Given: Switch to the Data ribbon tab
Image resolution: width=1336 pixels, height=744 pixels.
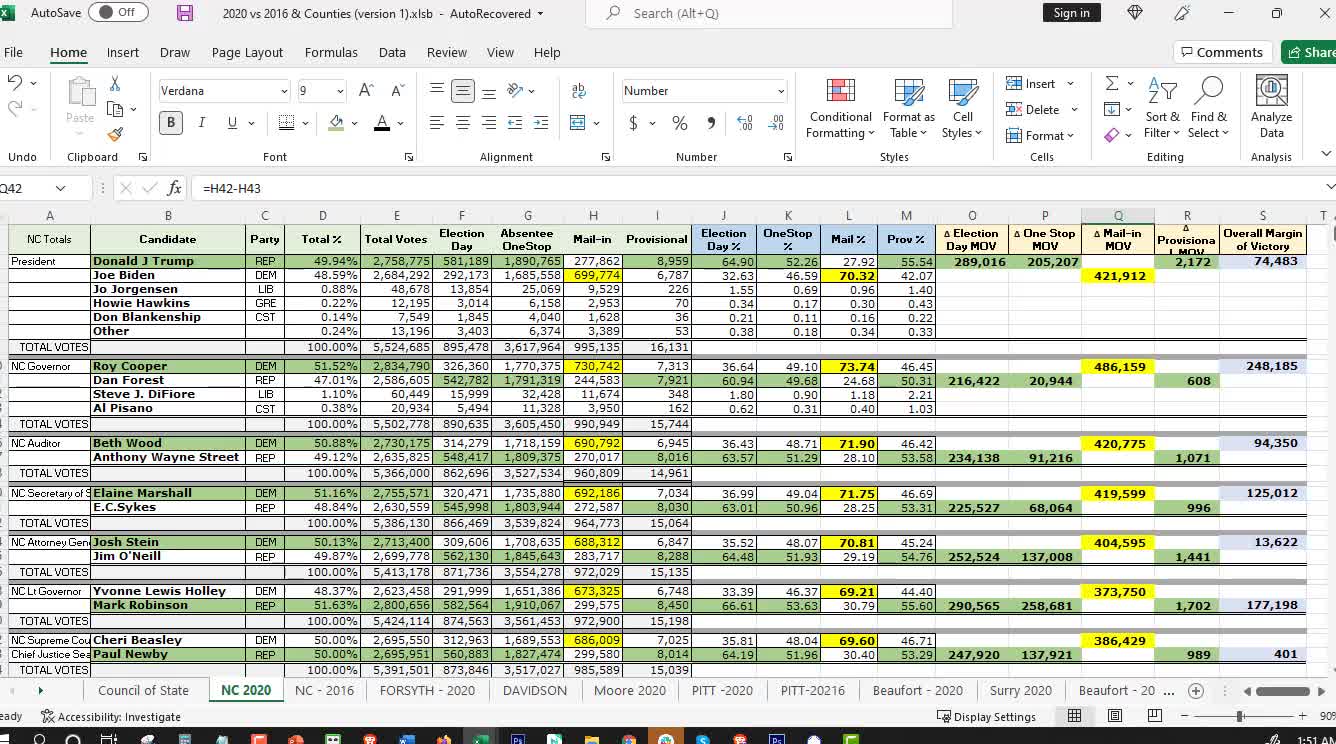Looking at the screenshot, I should point(392,52).
